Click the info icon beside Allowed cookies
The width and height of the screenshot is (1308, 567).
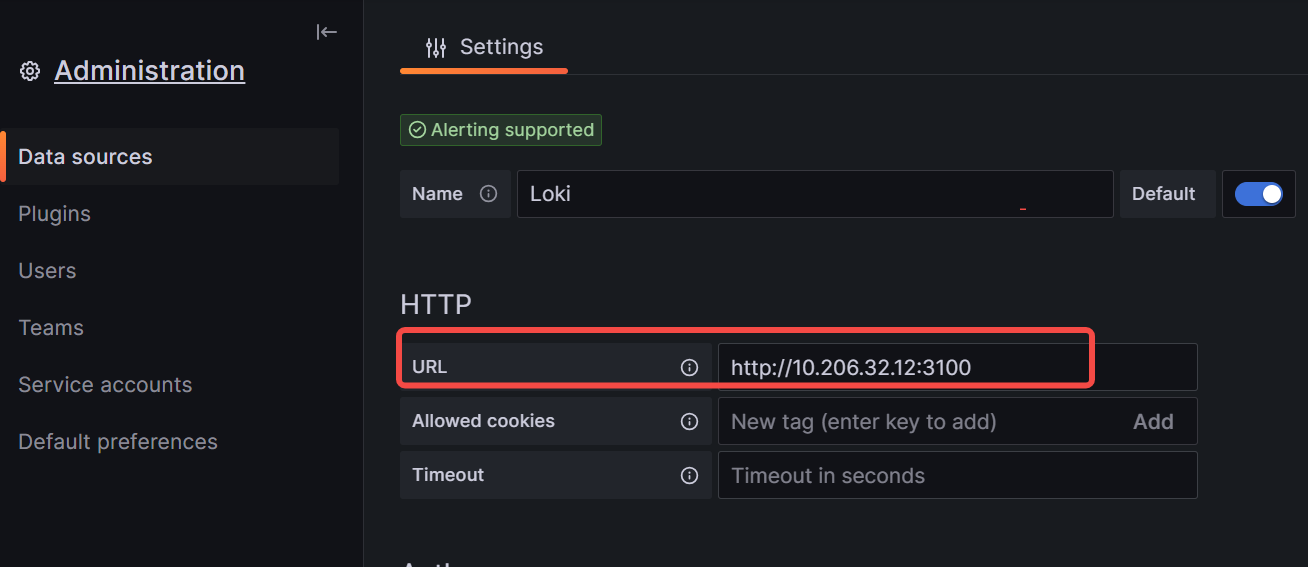tap(689, 422)
